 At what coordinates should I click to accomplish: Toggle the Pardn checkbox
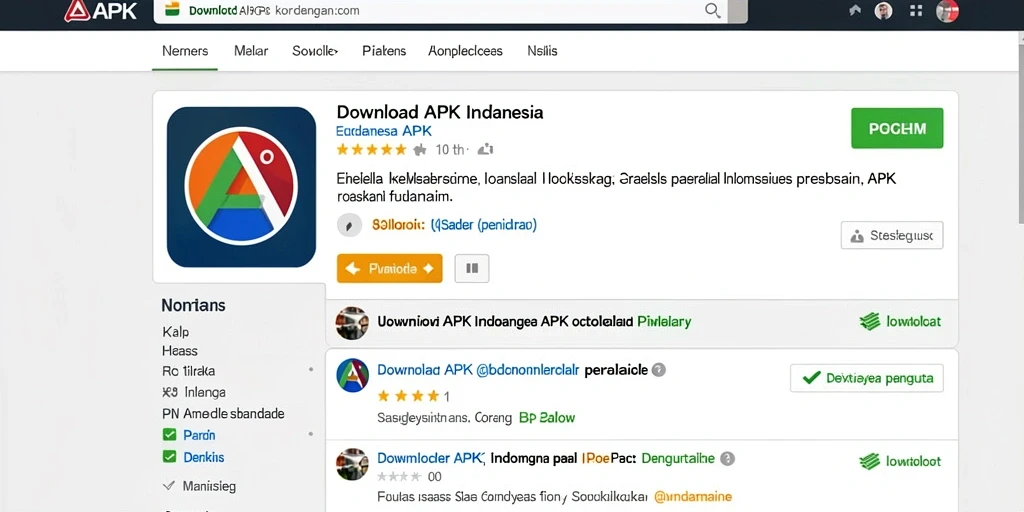click(x=169, y=435)
